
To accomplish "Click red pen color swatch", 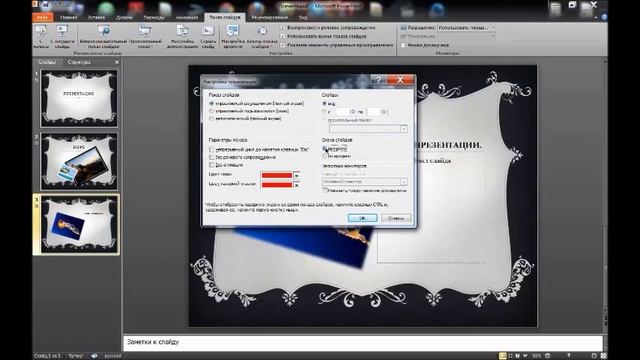I will coord(277,176).
